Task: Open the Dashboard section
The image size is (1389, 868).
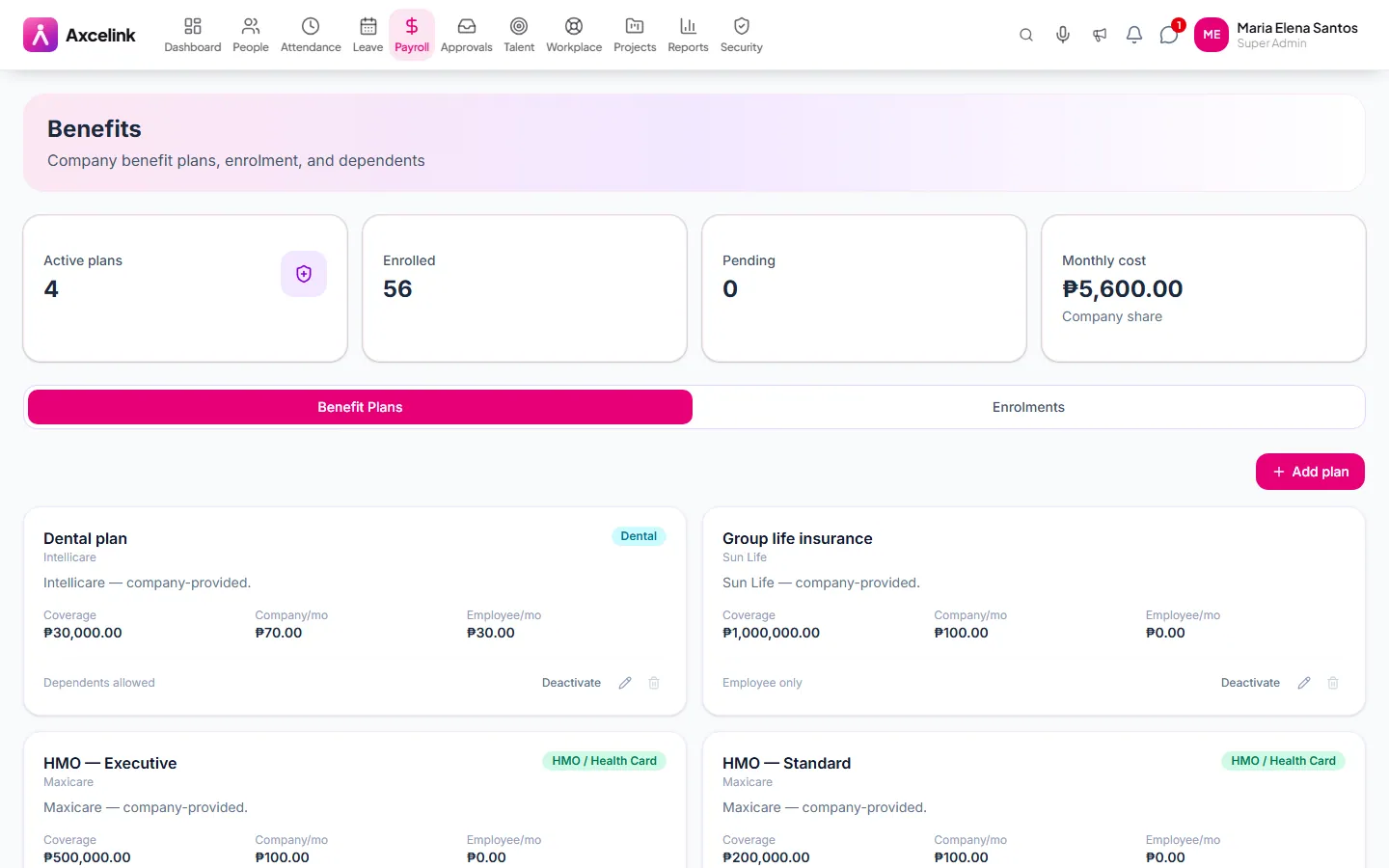Action: coord(193,35)
